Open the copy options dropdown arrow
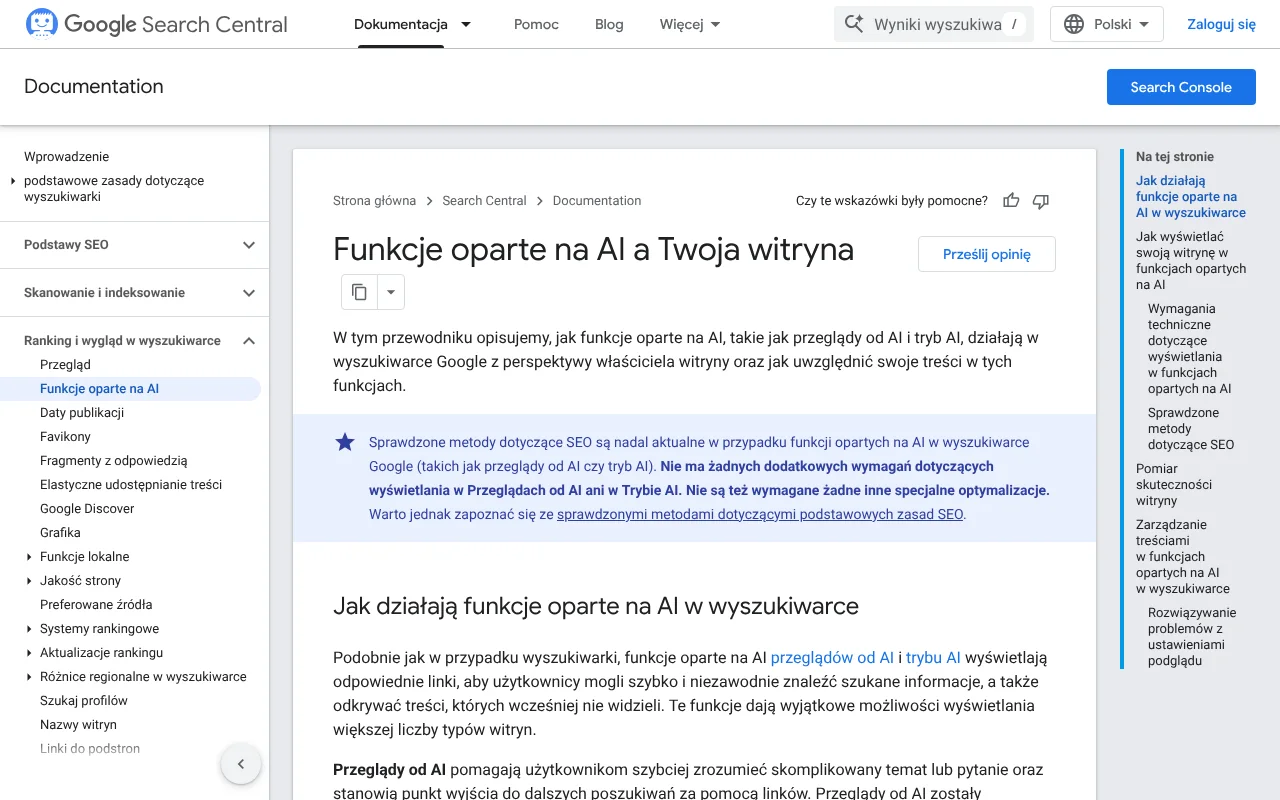 (391, 292)
